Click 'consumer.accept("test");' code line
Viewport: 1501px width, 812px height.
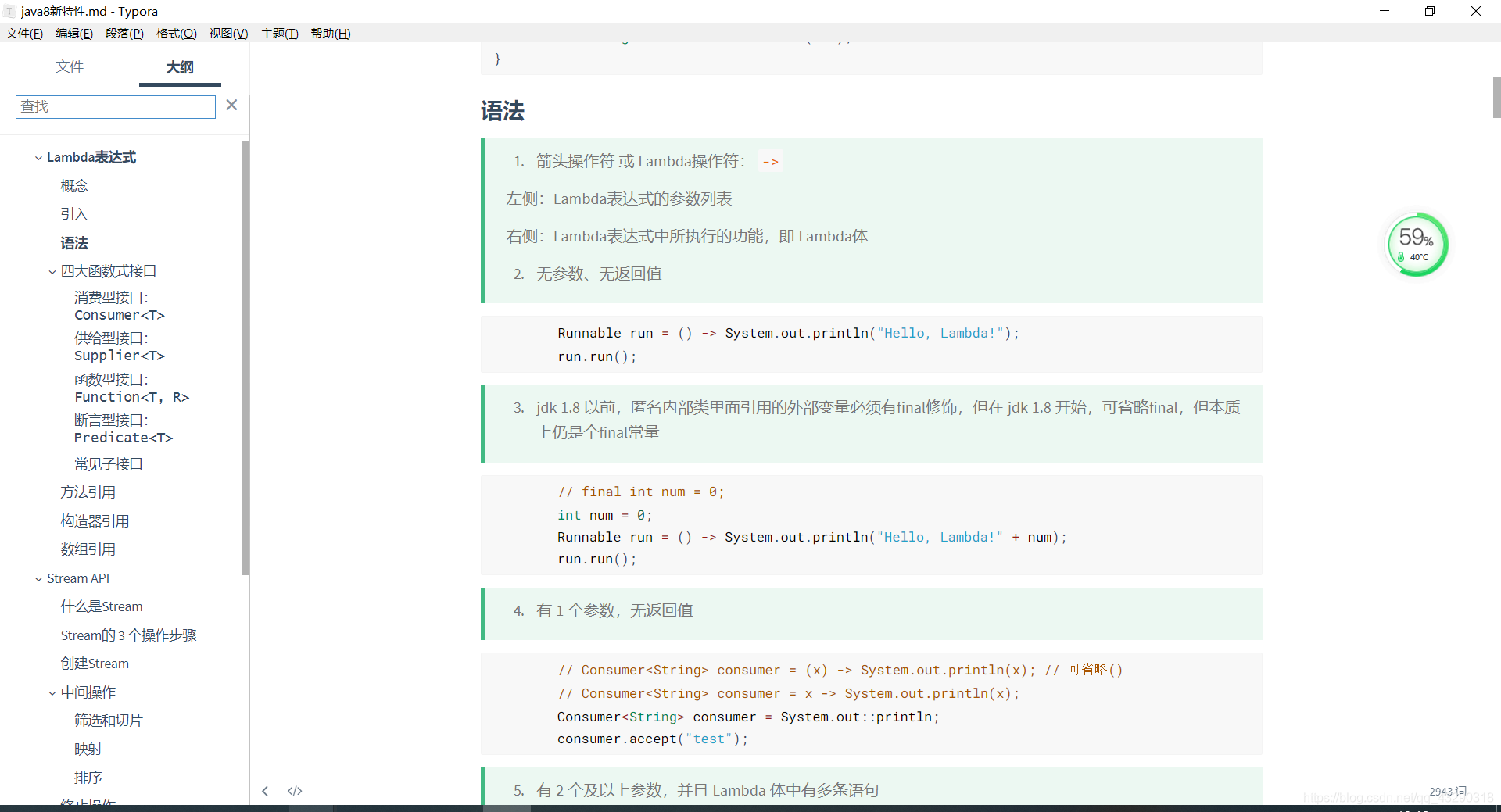(653, 739)
